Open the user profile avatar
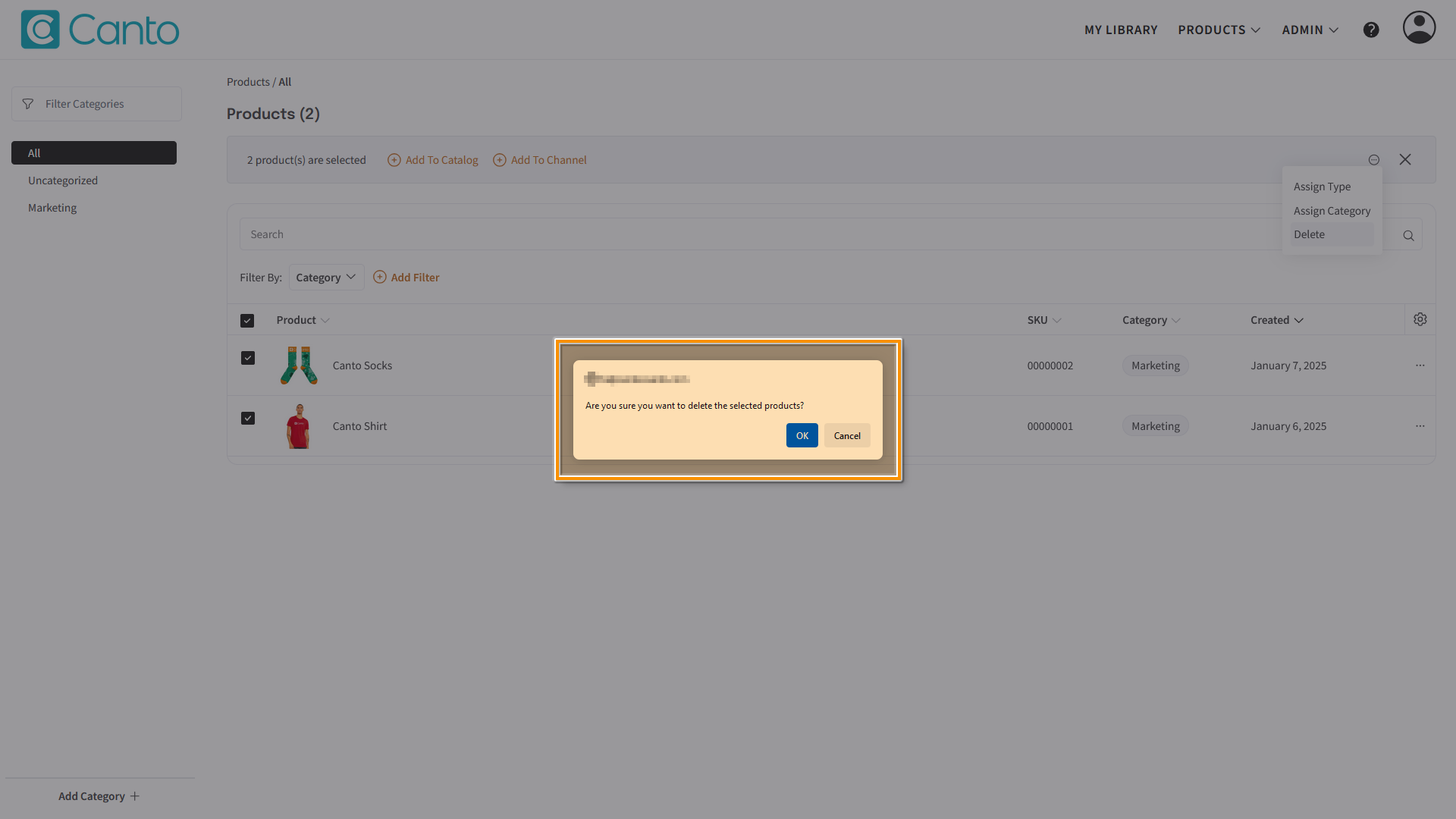 pyautogui.click(x=1419, y=27)
